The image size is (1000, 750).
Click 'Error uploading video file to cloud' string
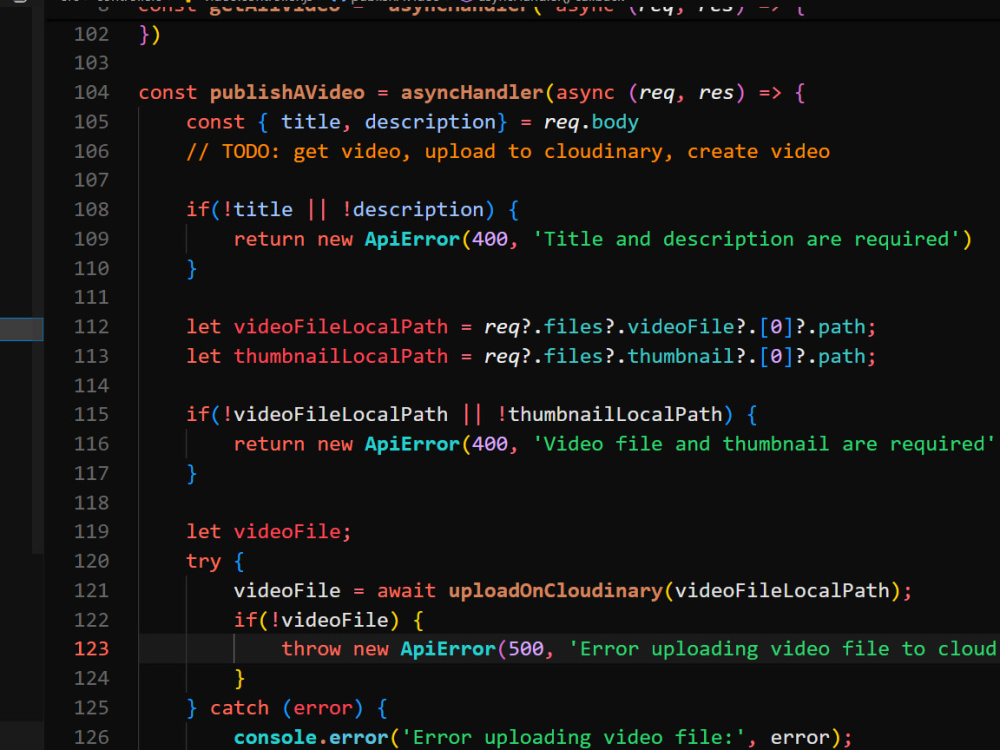[784, 649]
